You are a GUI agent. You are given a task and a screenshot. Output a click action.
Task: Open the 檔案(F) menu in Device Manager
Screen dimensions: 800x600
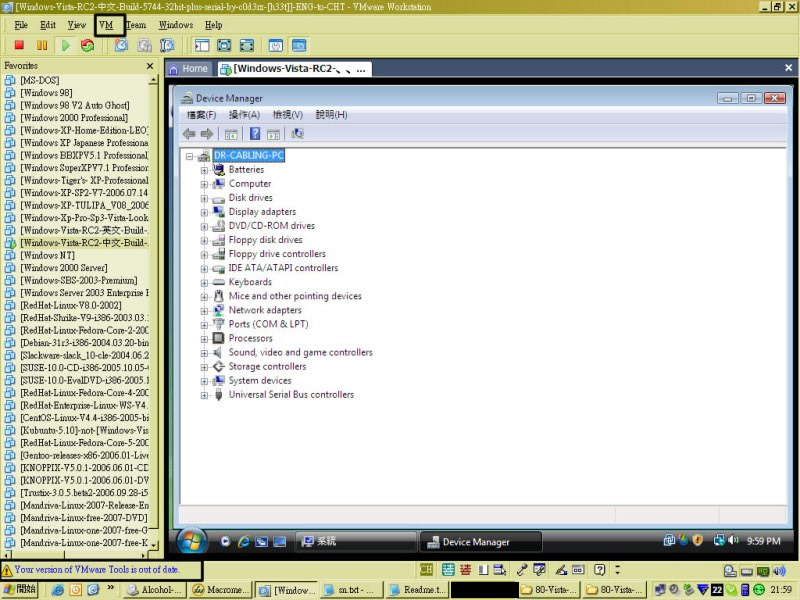pyautogui.click(x=202, y=115)
